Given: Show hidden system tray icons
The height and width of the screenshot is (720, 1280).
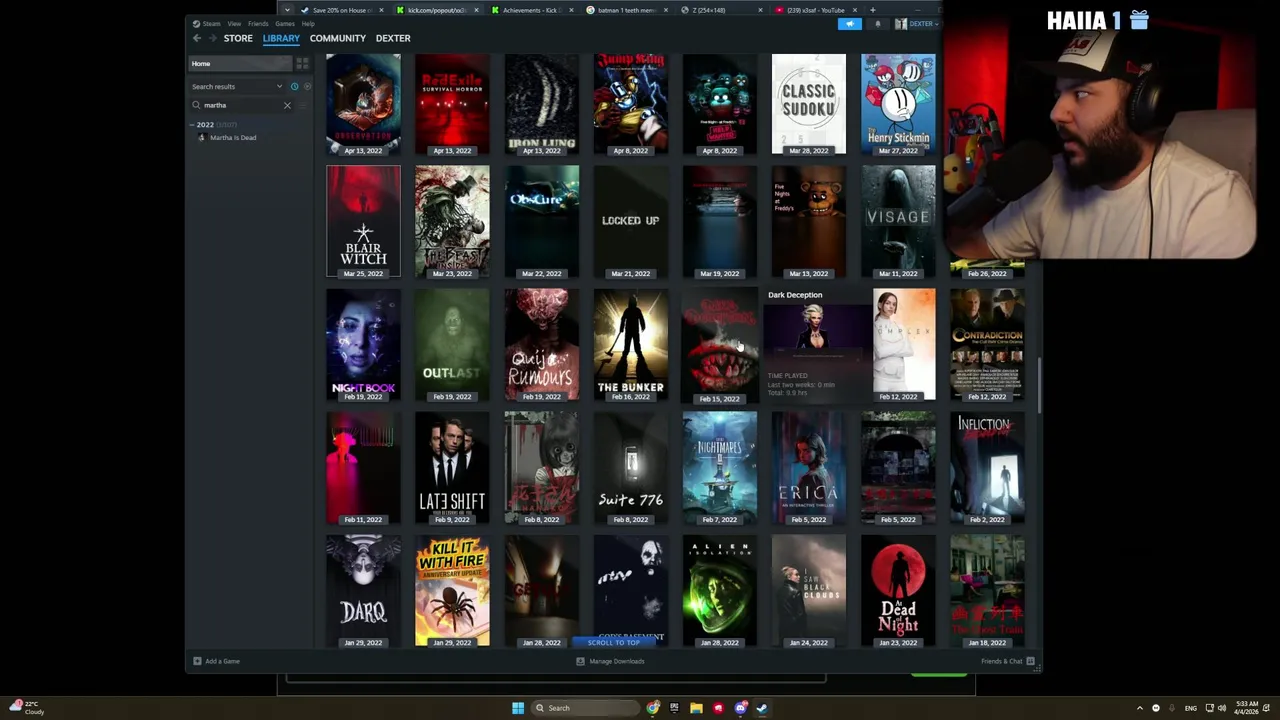Looking at the screenshot, I should [x=1139, y=708].
